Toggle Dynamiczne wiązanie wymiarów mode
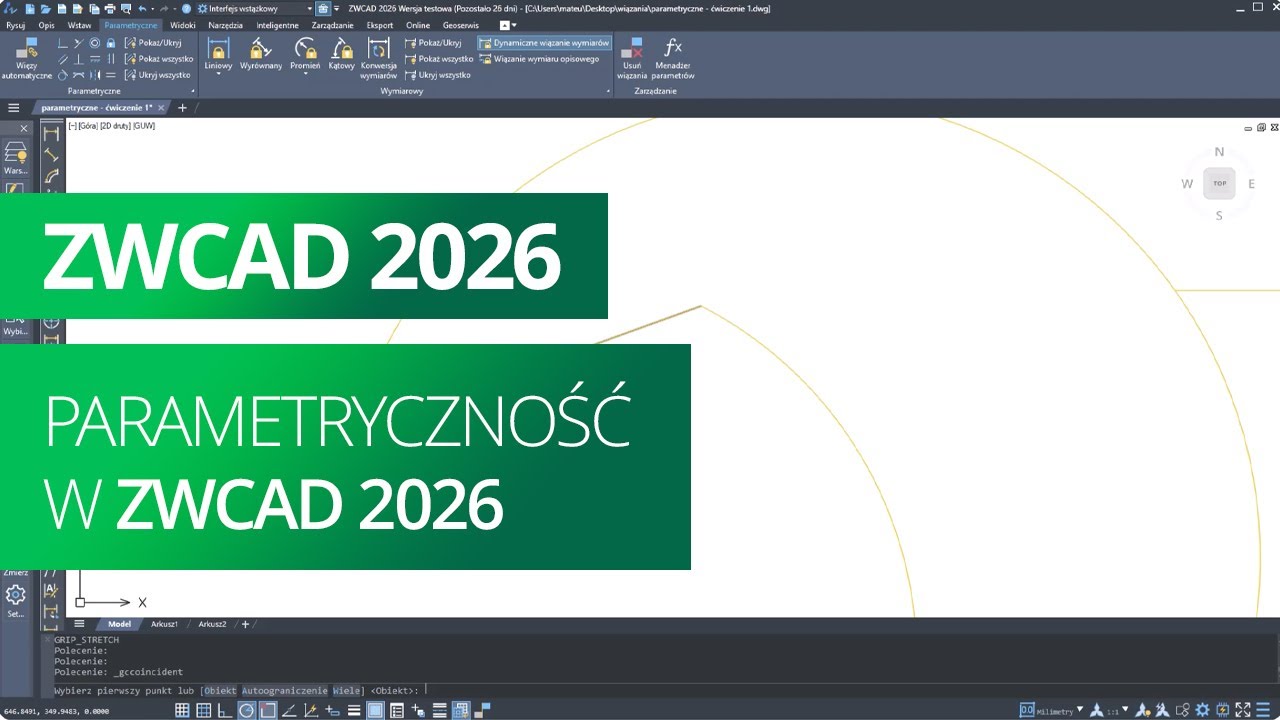This screenshot has width=1280, height=720. (545, 43)
